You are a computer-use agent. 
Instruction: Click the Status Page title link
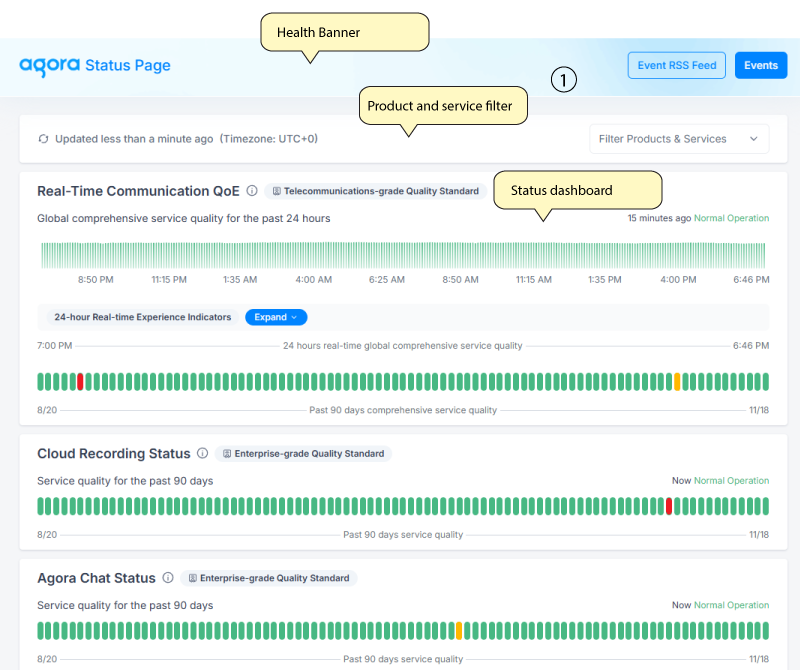128,65
